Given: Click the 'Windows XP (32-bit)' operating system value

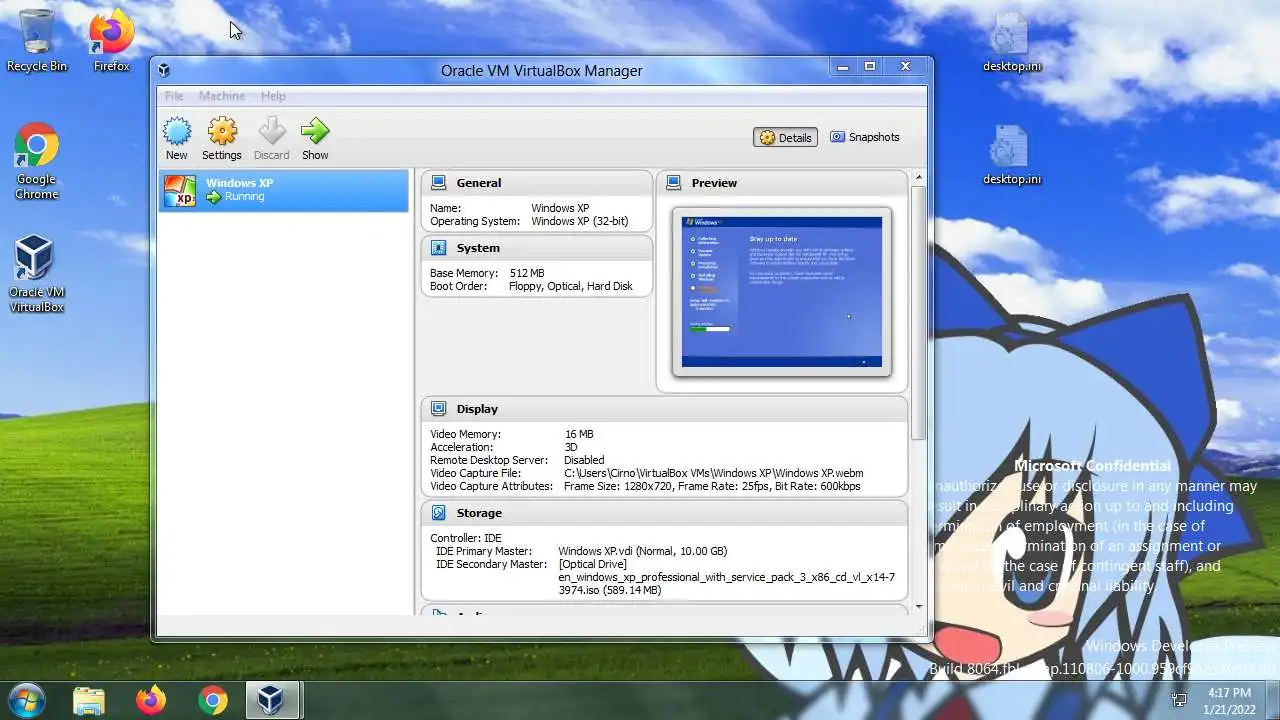Looking at the screenshot, I should 580,221.
